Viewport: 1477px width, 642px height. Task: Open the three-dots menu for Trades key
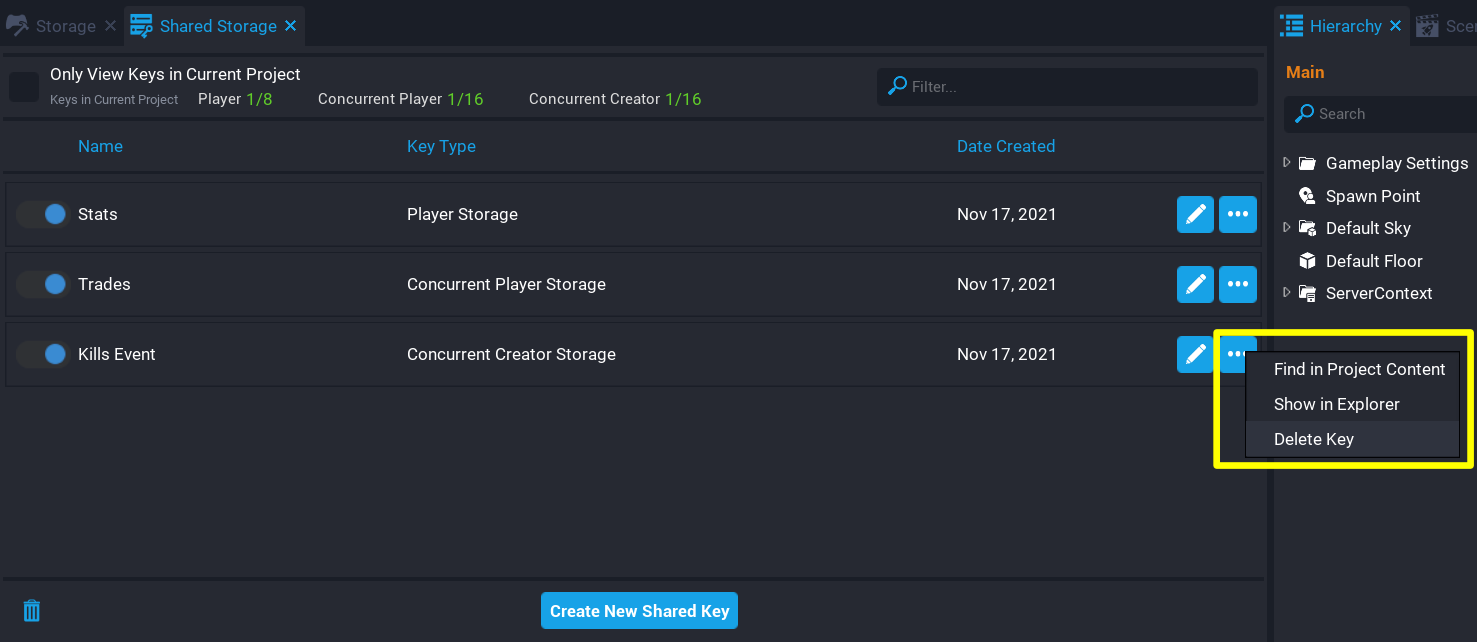tap(1238, 284)
